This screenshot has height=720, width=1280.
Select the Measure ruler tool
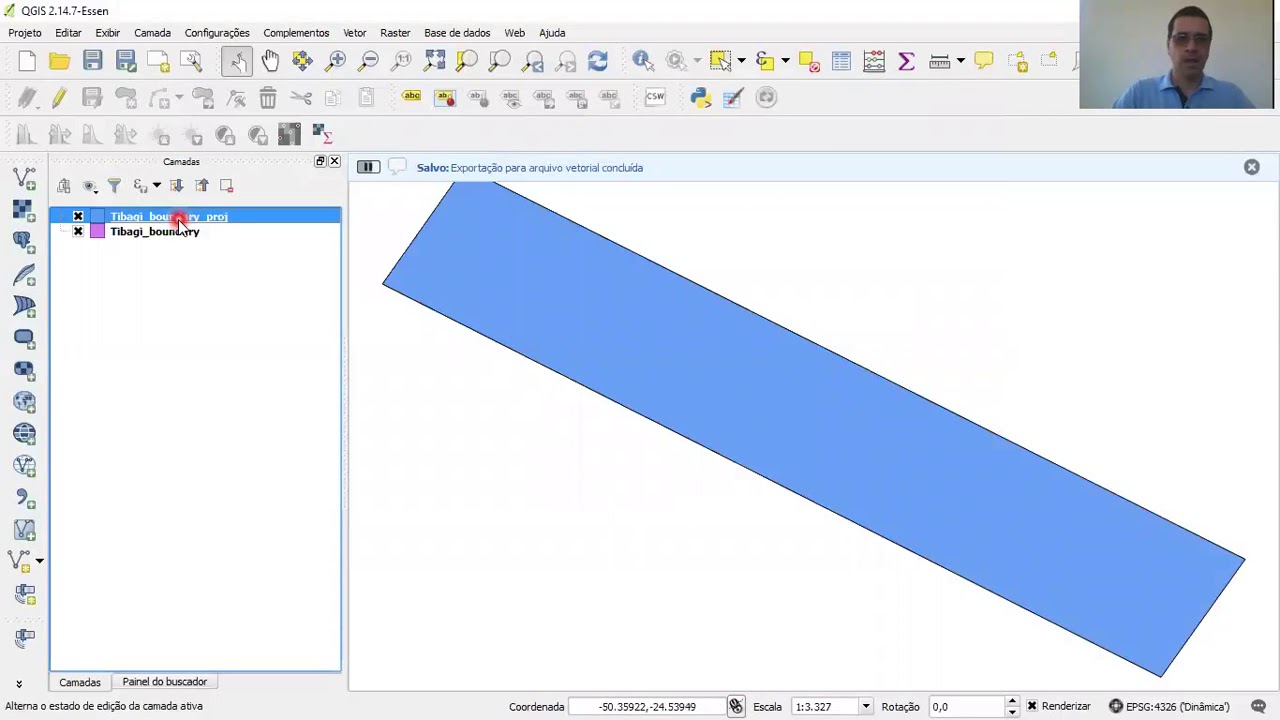[x=939, y=62]
